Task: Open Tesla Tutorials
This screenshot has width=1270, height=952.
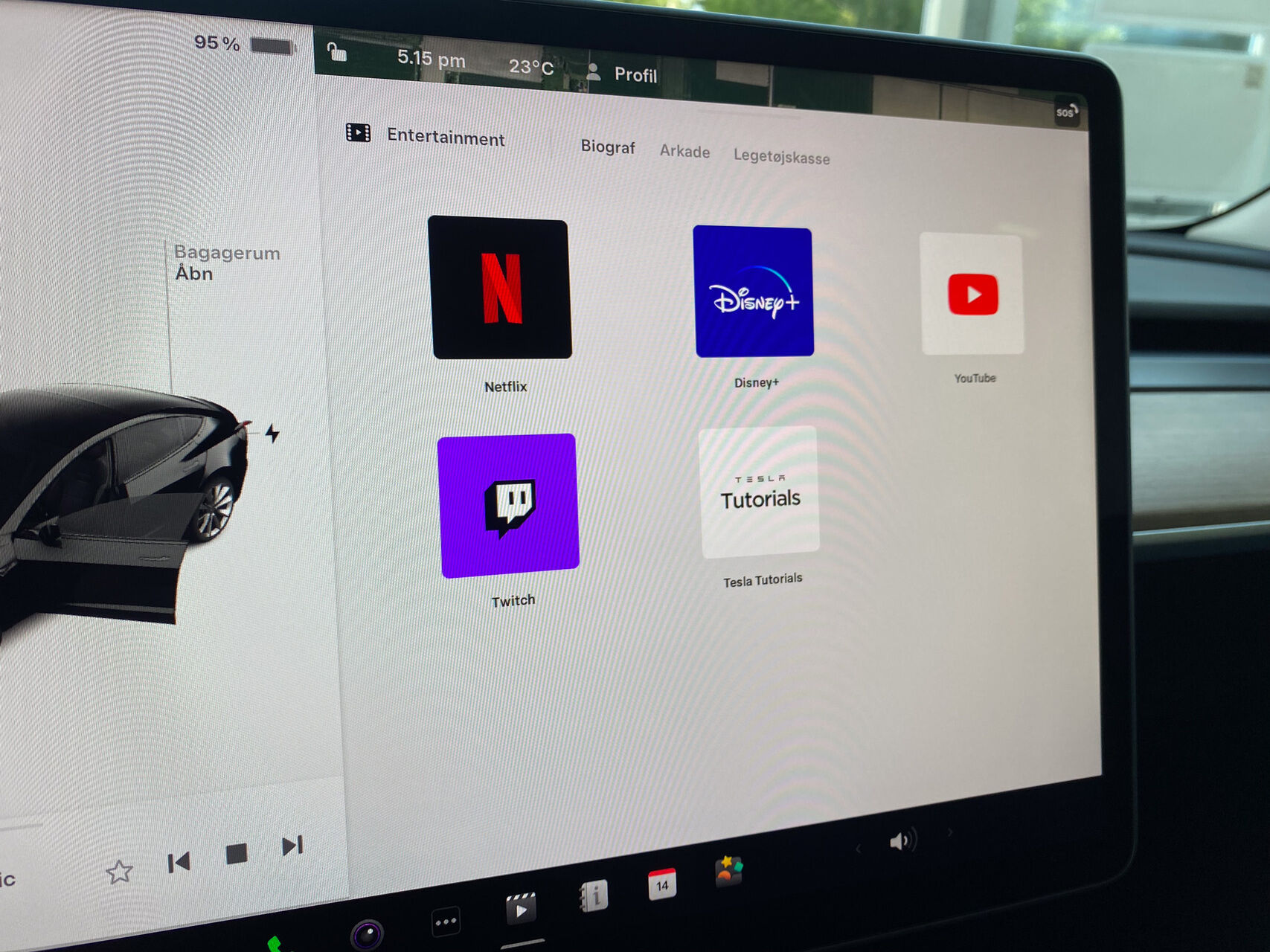Action: (760, 492)
